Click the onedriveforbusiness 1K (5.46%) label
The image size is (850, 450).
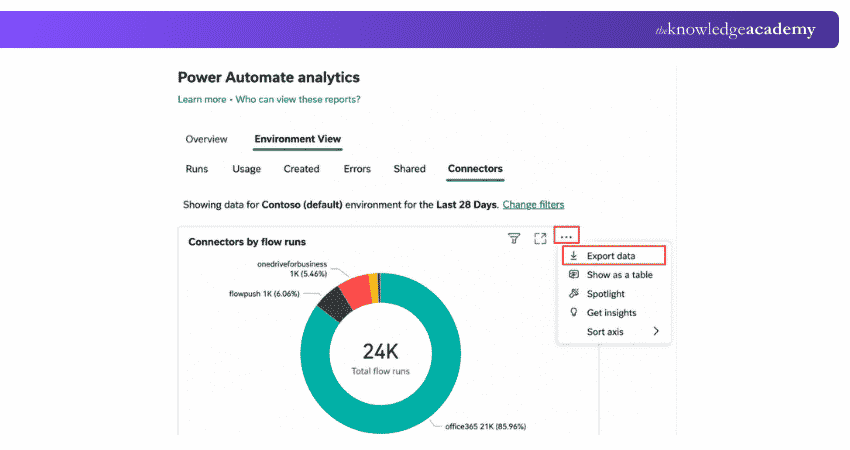[292, 269]
